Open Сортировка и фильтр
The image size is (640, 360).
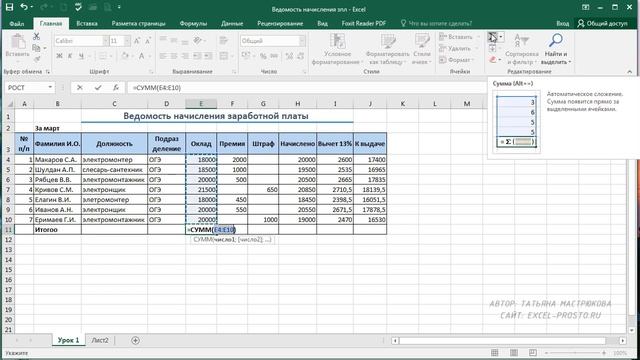521,49
